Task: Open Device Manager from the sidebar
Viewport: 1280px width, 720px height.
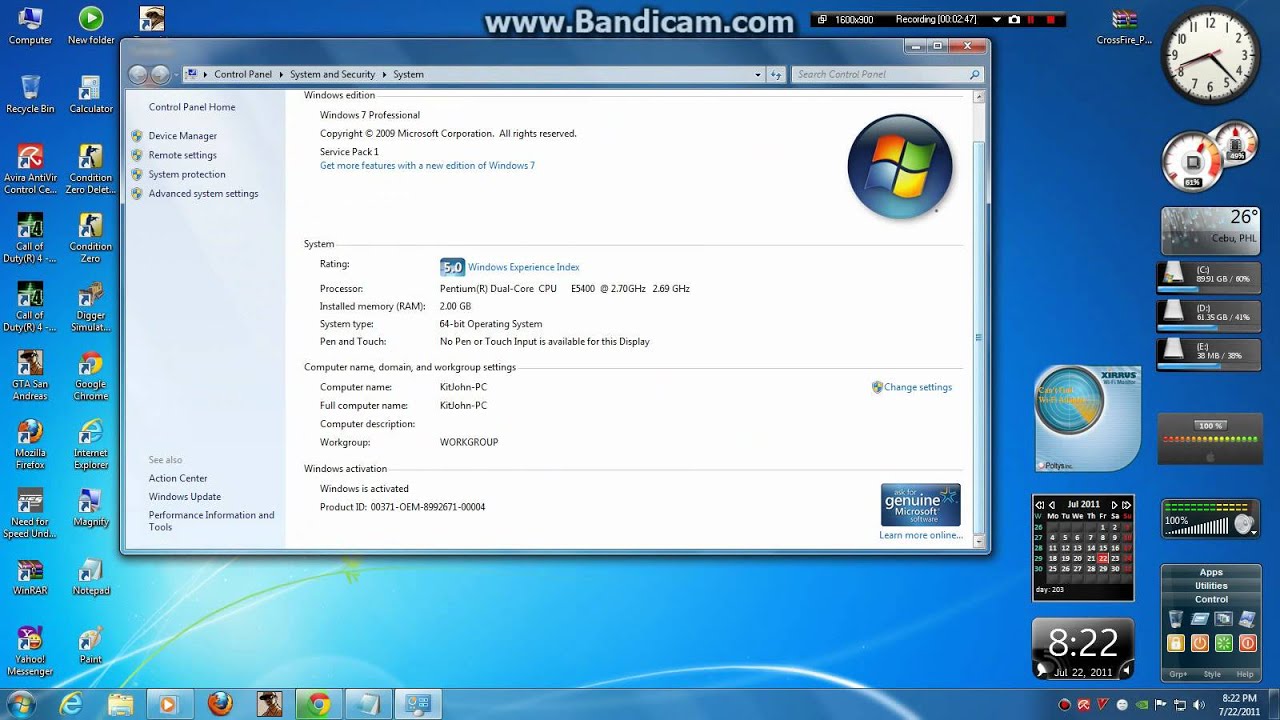Action: click(182, 136)
